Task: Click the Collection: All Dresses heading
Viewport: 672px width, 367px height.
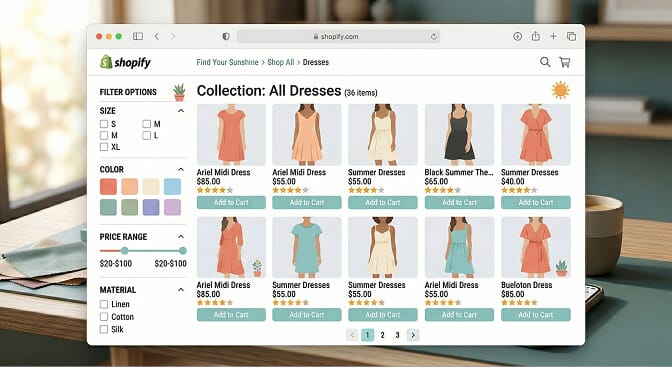Action: (x=269, y=90)
